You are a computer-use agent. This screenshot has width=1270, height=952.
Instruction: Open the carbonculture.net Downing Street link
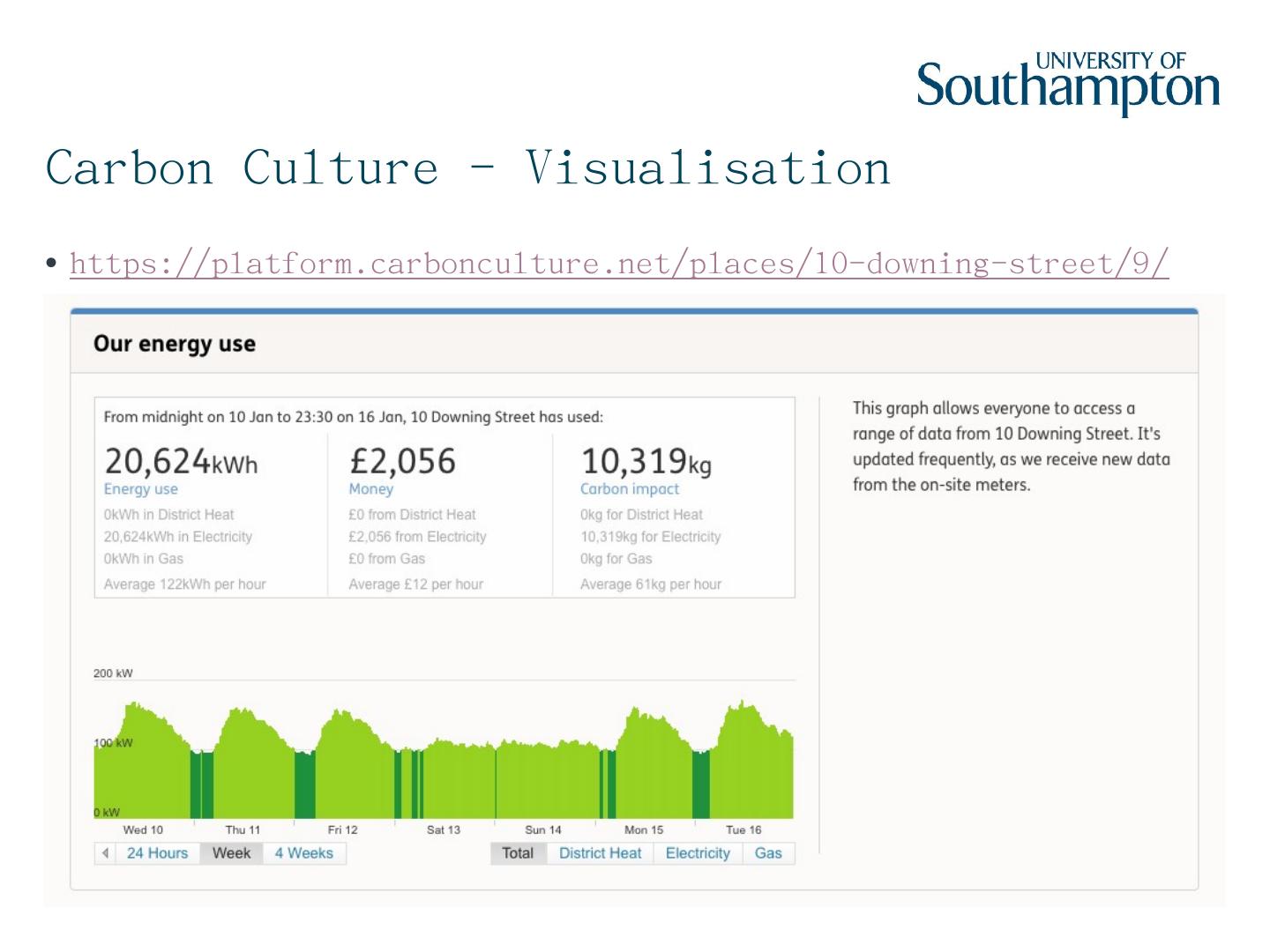619,263
